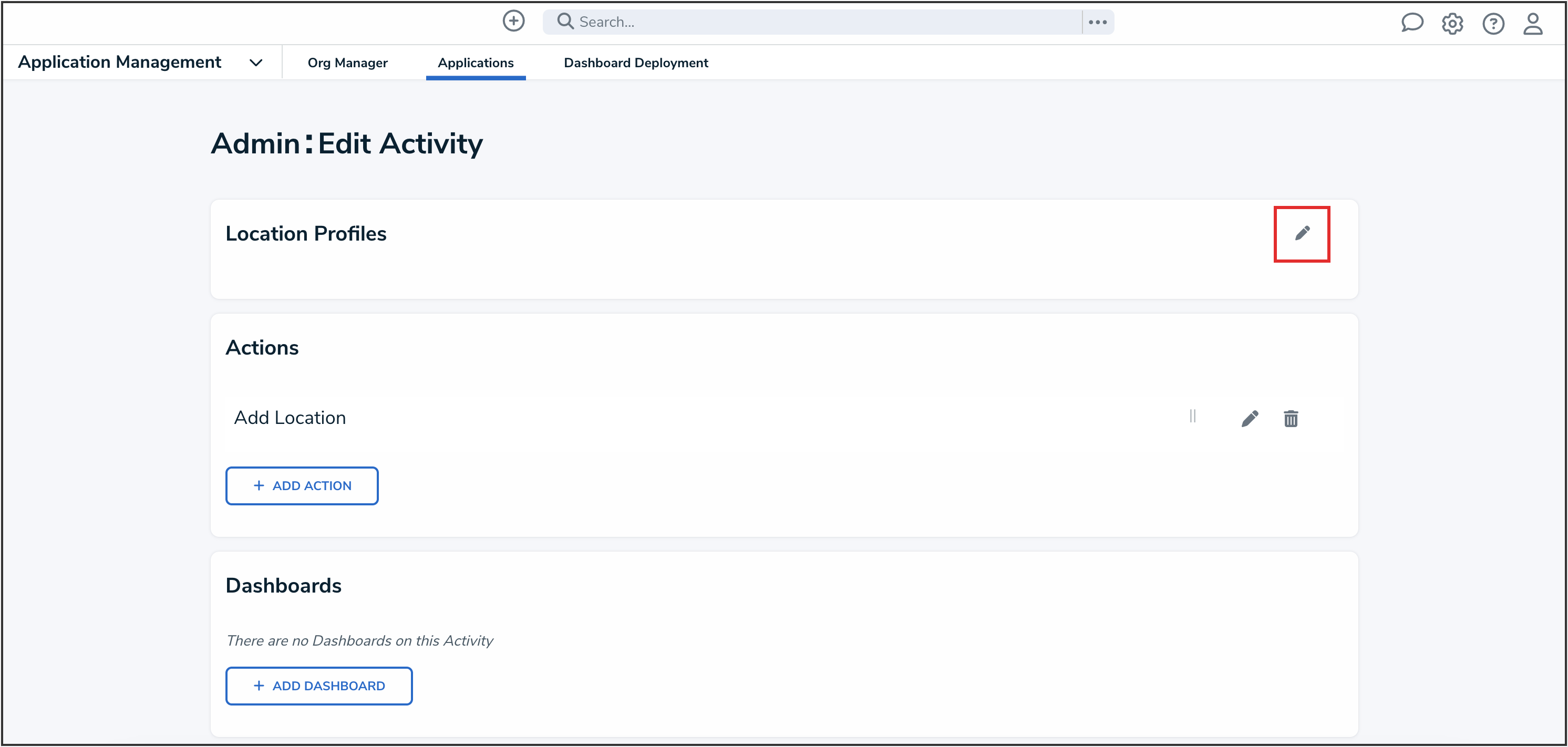Click the help question mark icon
Image resolution: width=1568 pixels, height=747 pixels.
coord(1492,24)
